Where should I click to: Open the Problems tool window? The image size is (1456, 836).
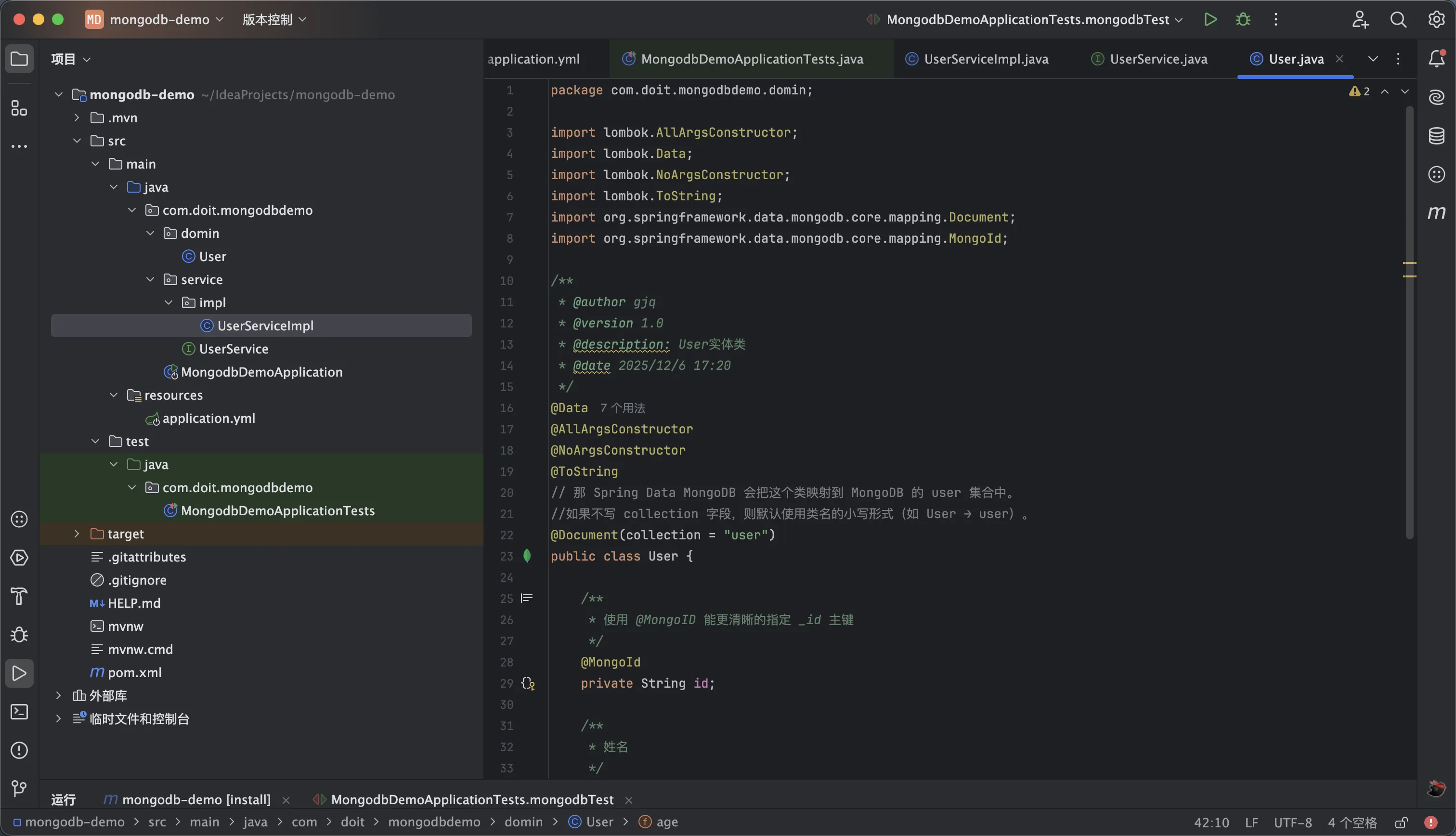tap(19, 750)
